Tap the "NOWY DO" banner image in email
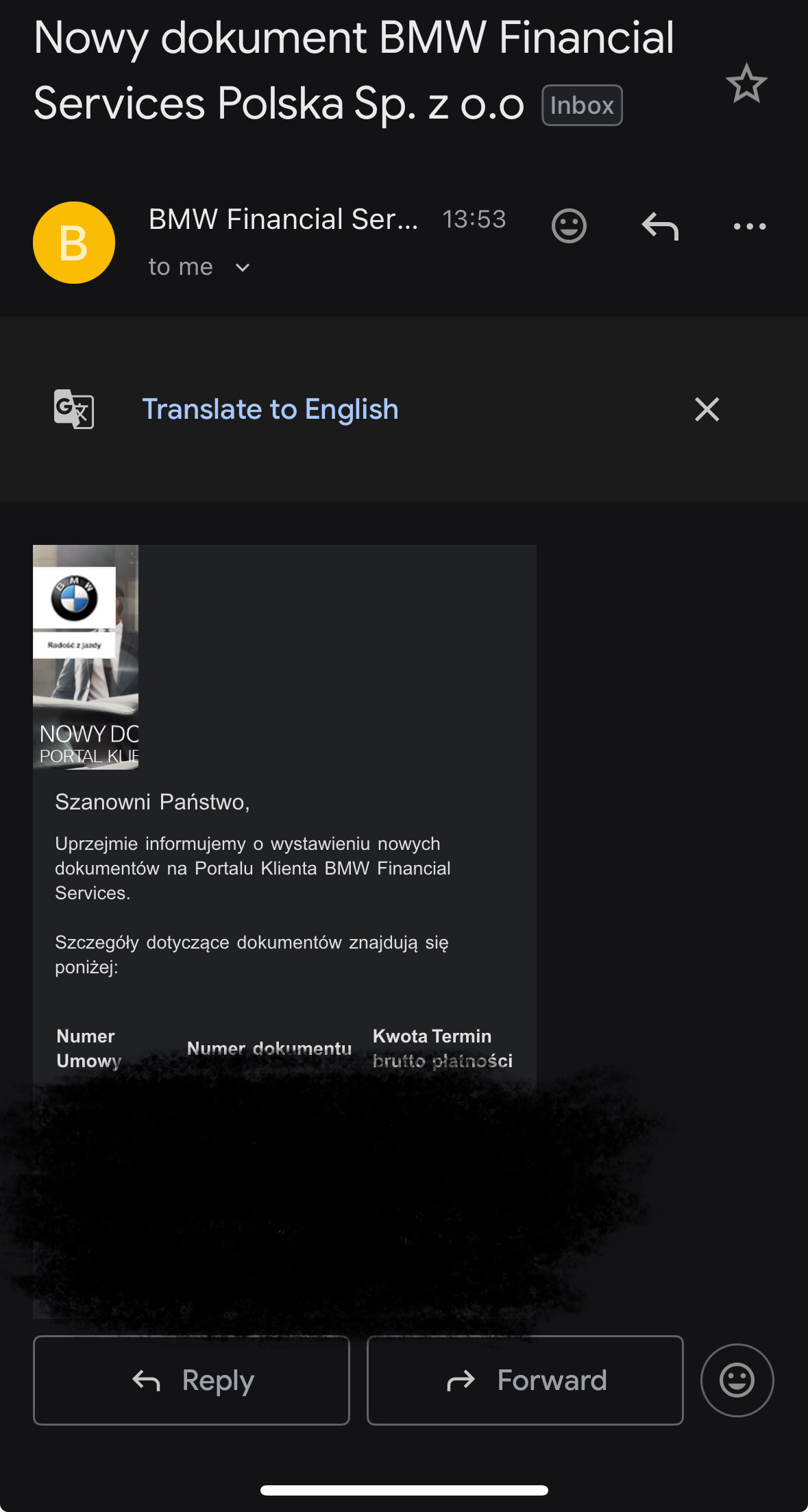808x1512 pixels. point(86,735)
